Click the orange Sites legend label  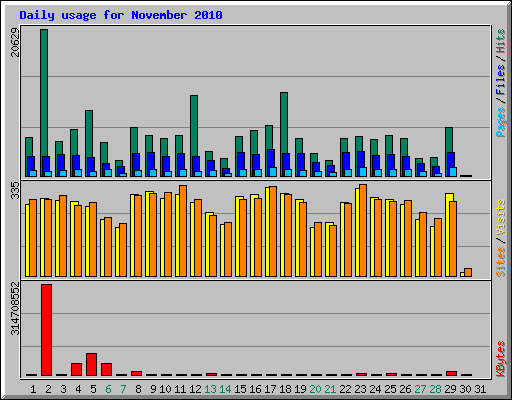coord(500,262)
